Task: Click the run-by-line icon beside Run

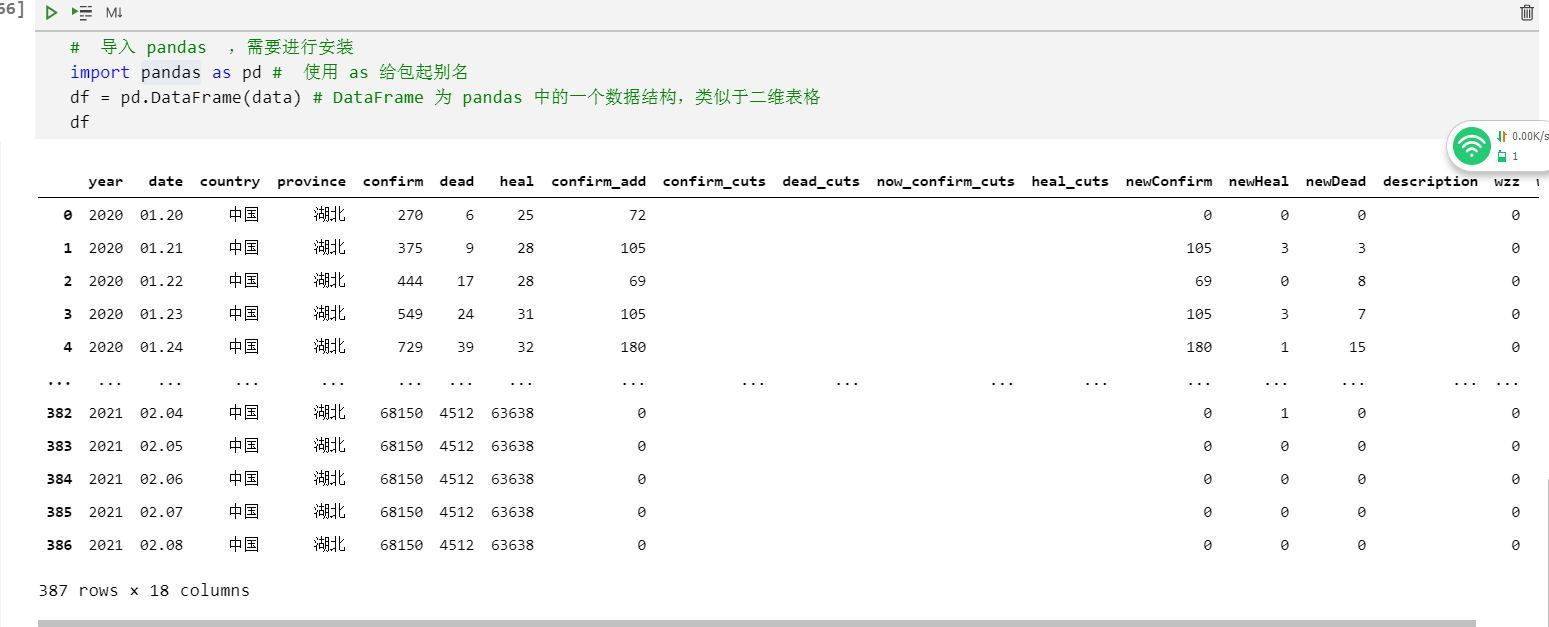Action: (82, 13)
